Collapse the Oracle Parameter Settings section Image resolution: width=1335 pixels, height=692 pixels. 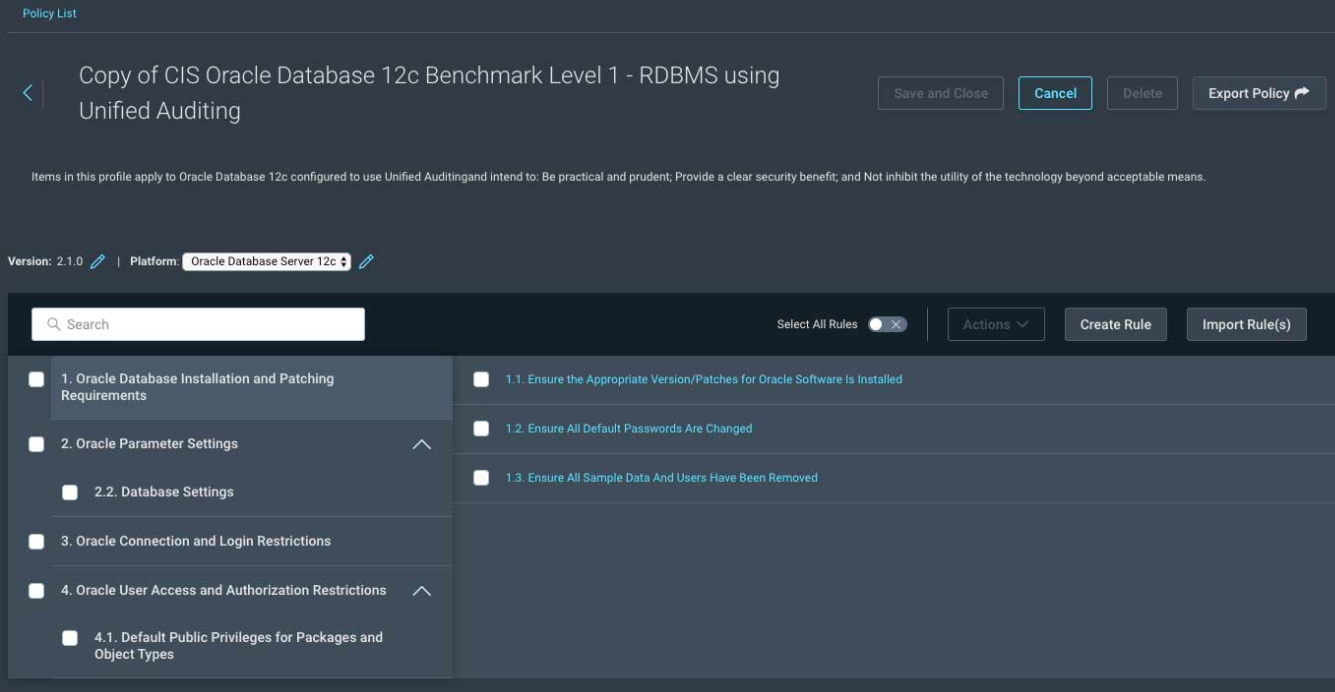(422, 444)
